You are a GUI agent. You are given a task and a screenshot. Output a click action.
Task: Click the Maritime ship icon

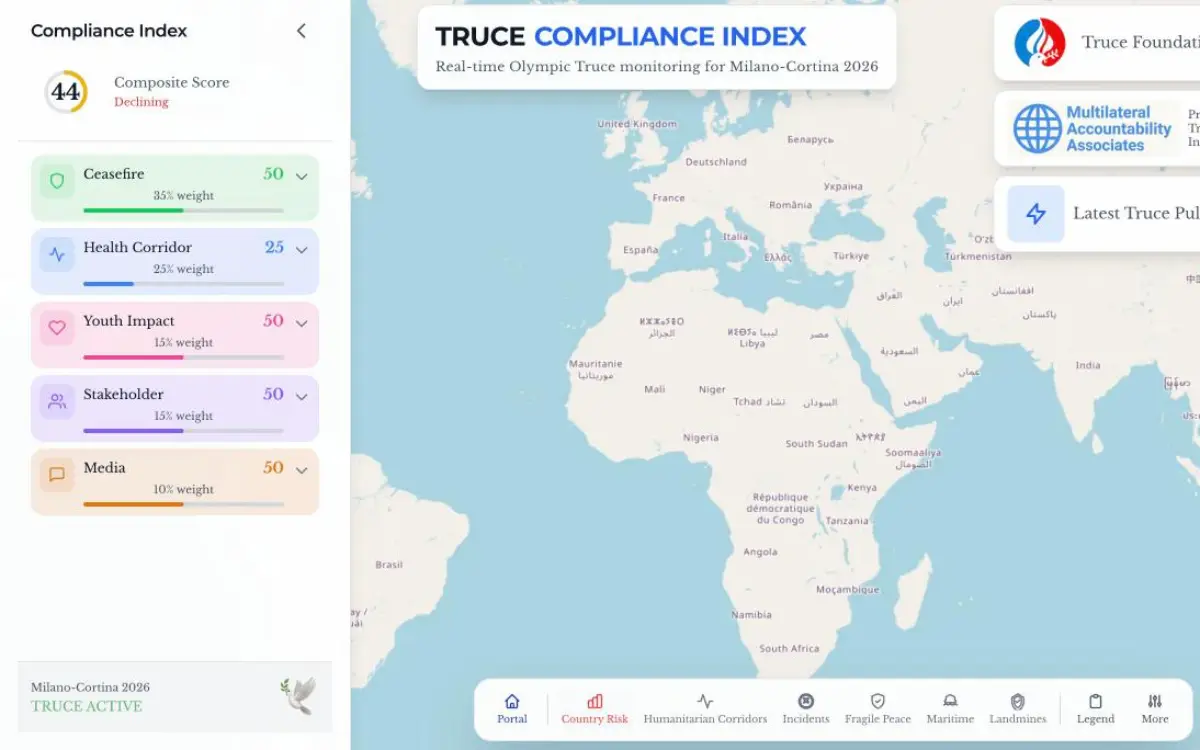950,701
